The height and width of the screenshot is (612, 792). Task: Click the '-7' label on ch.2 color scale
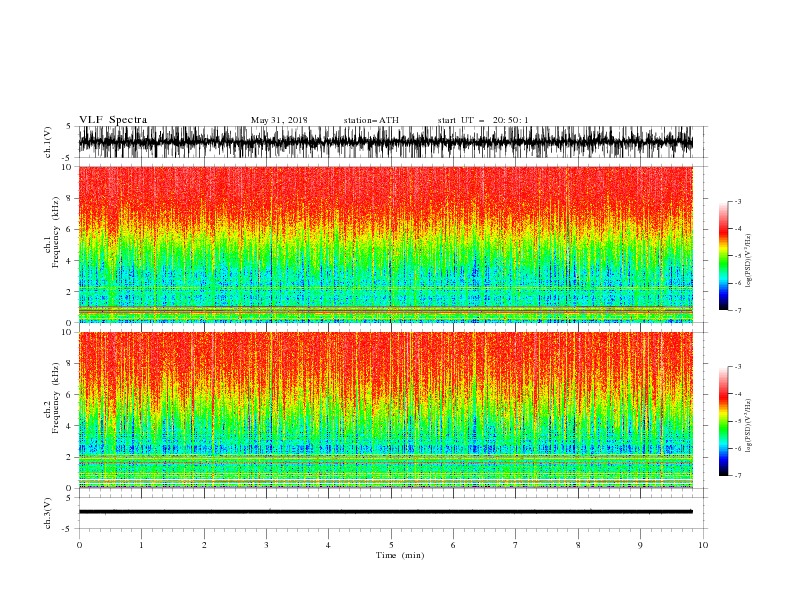737,476
